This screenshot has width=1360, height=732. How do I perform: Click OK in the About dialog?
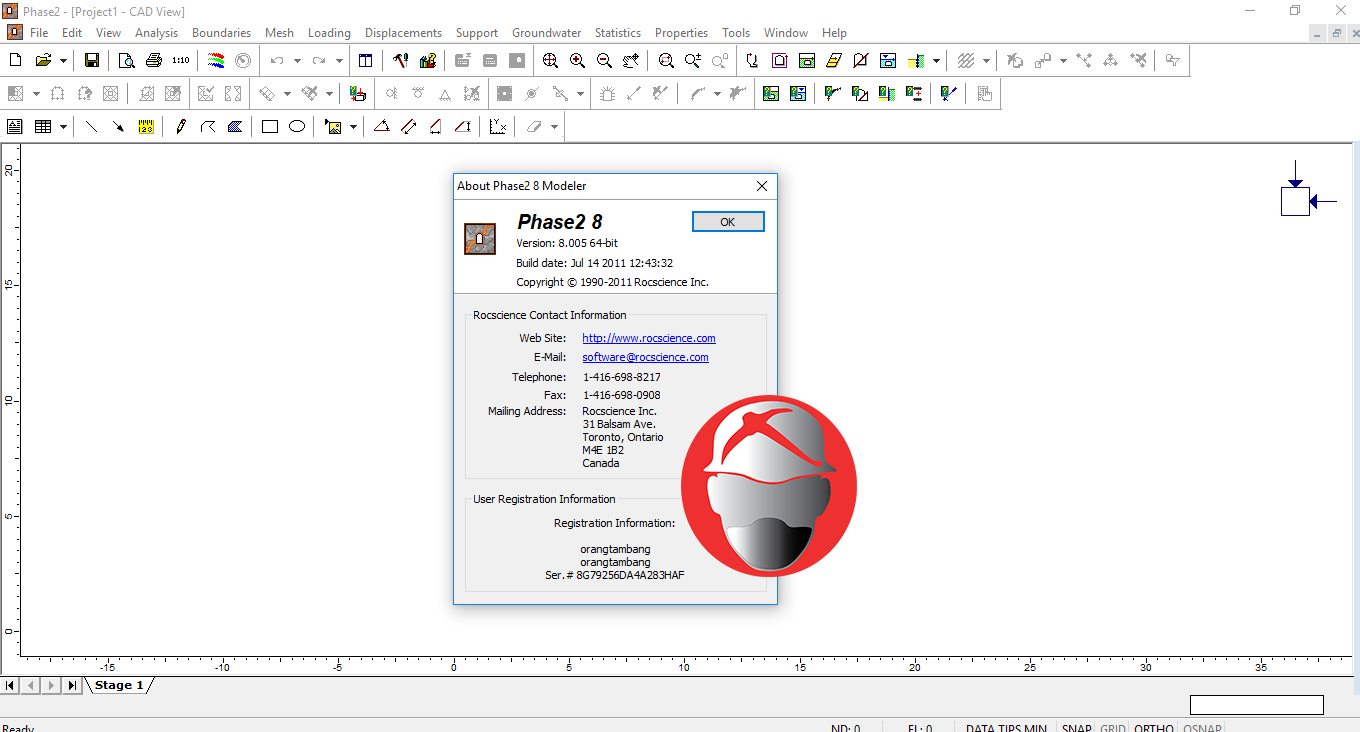(x=728, y=222)
